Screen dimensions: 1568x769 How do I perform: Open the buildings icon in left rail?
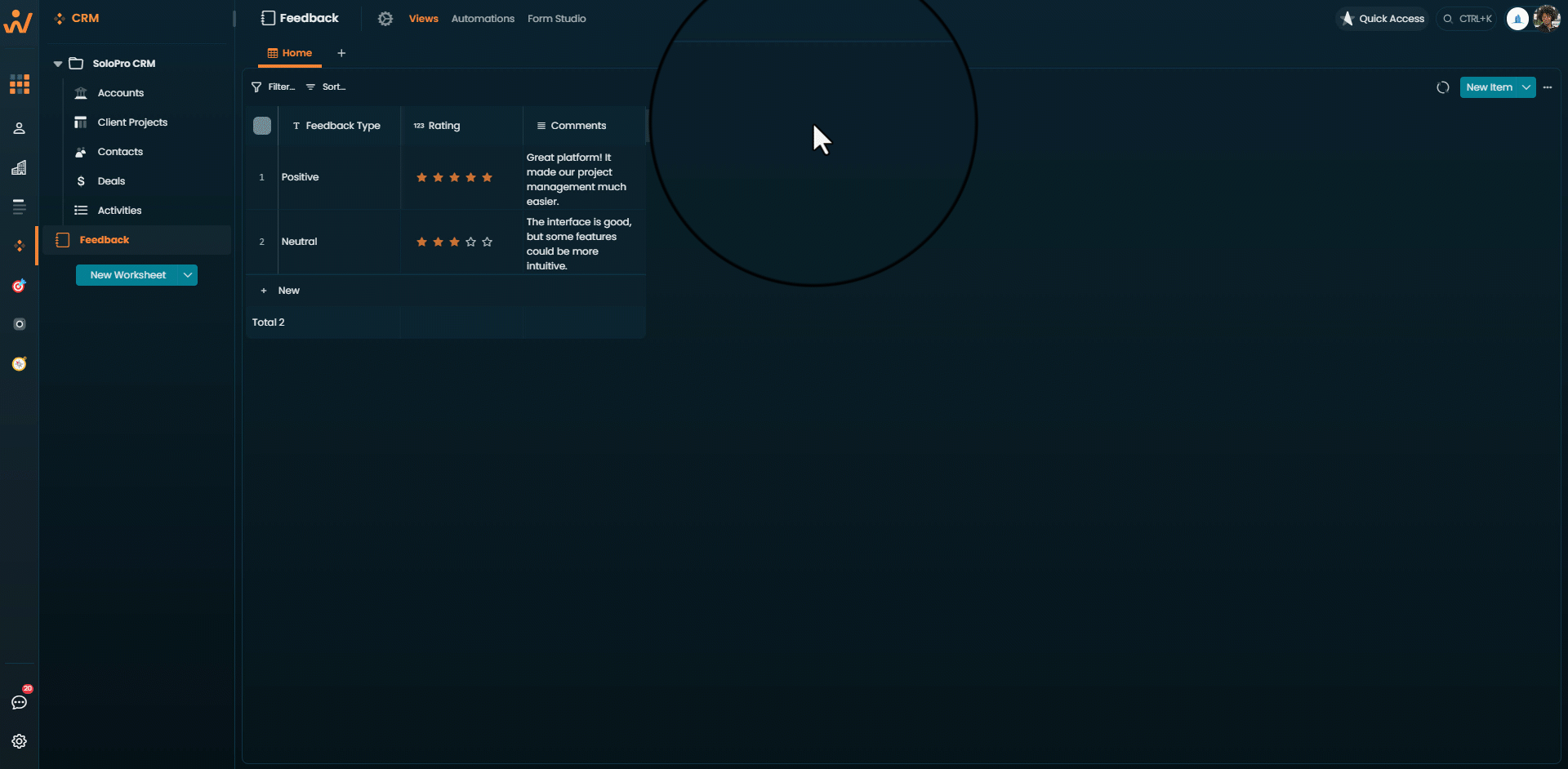tap(20, 167)
